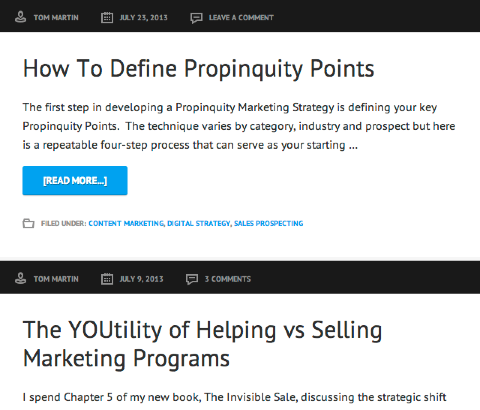480x410 pixels.
Task: Open the Sales Prospecting category link
Action: 268,223
